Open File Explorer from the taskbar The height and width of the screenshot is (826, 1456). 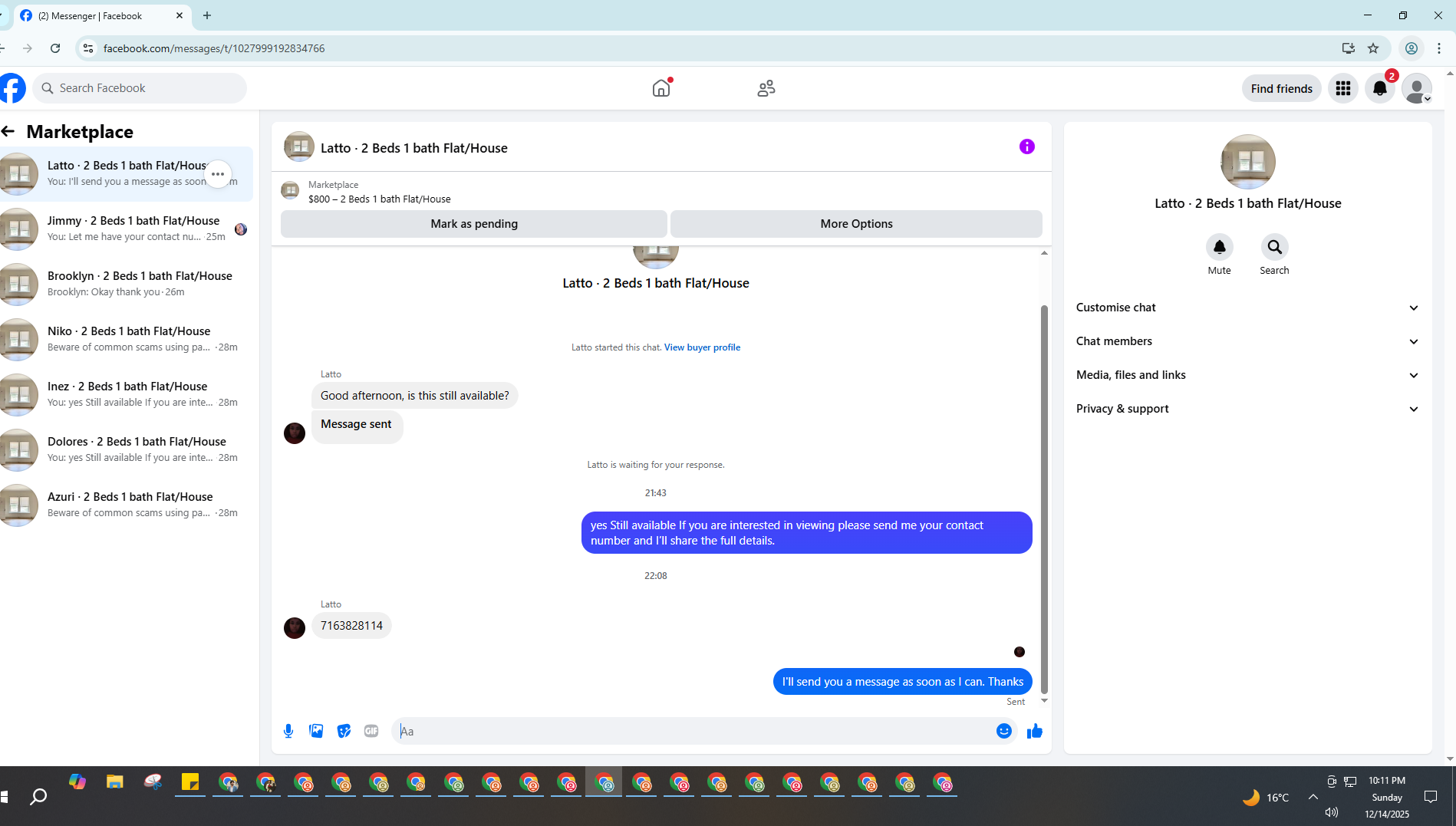point(115,782)
